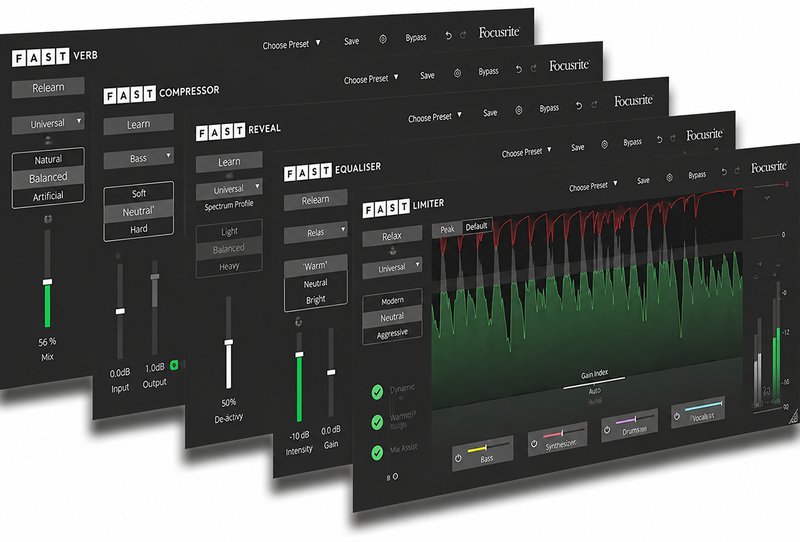Open Choose Preset dropdown in FAST Limiter
This screenshot has width=800, height=542.
(593, 185)
